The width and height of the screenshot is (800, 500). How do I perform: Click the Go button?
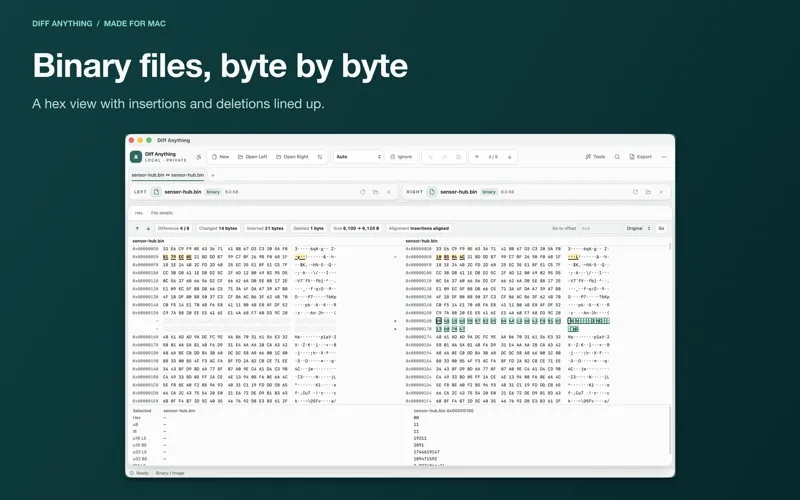[x=661, y=229]
